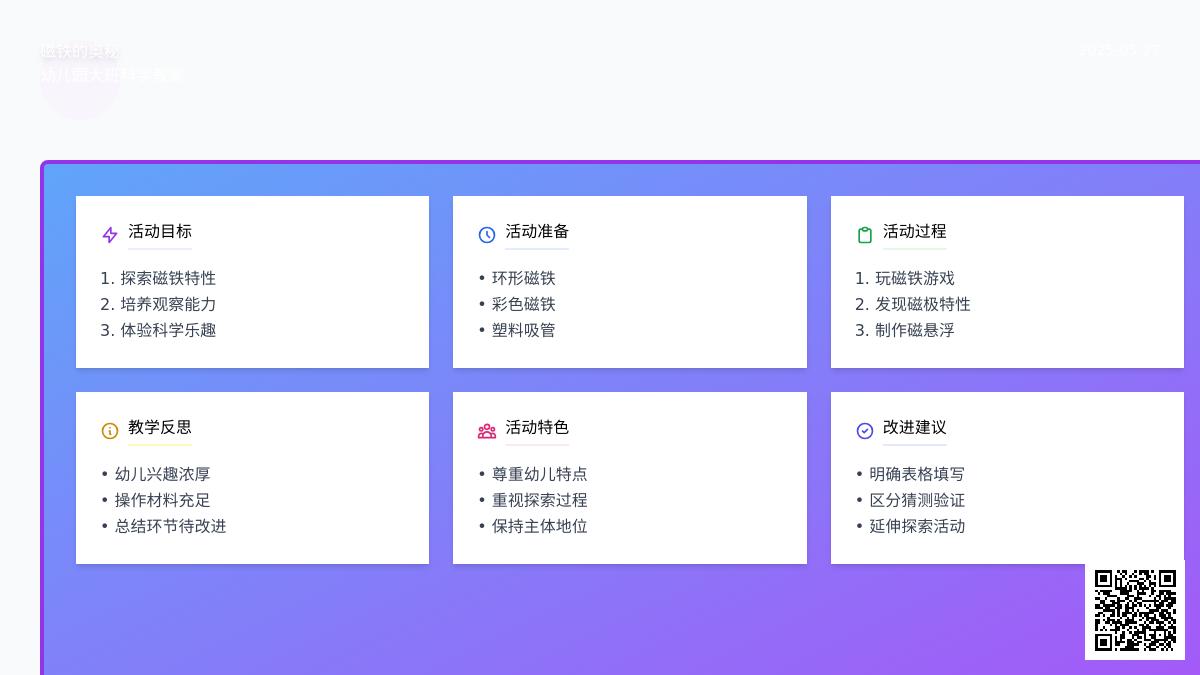Select the 改进建议 card heading

pos(915,428)
